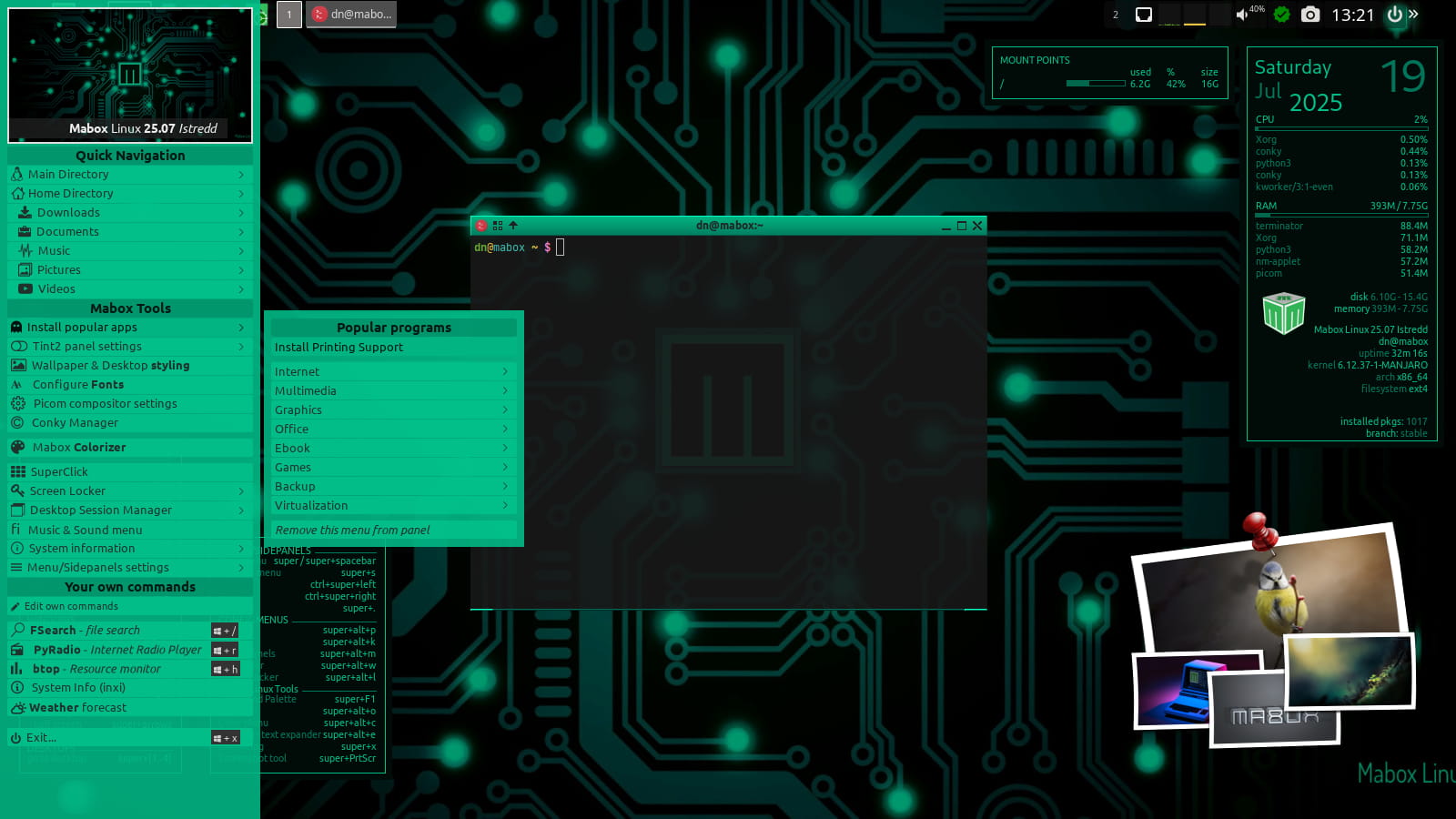The image size is (1456, 819).
Task: Expand the Virtualization category arrow
Action: tap(505, 505)
